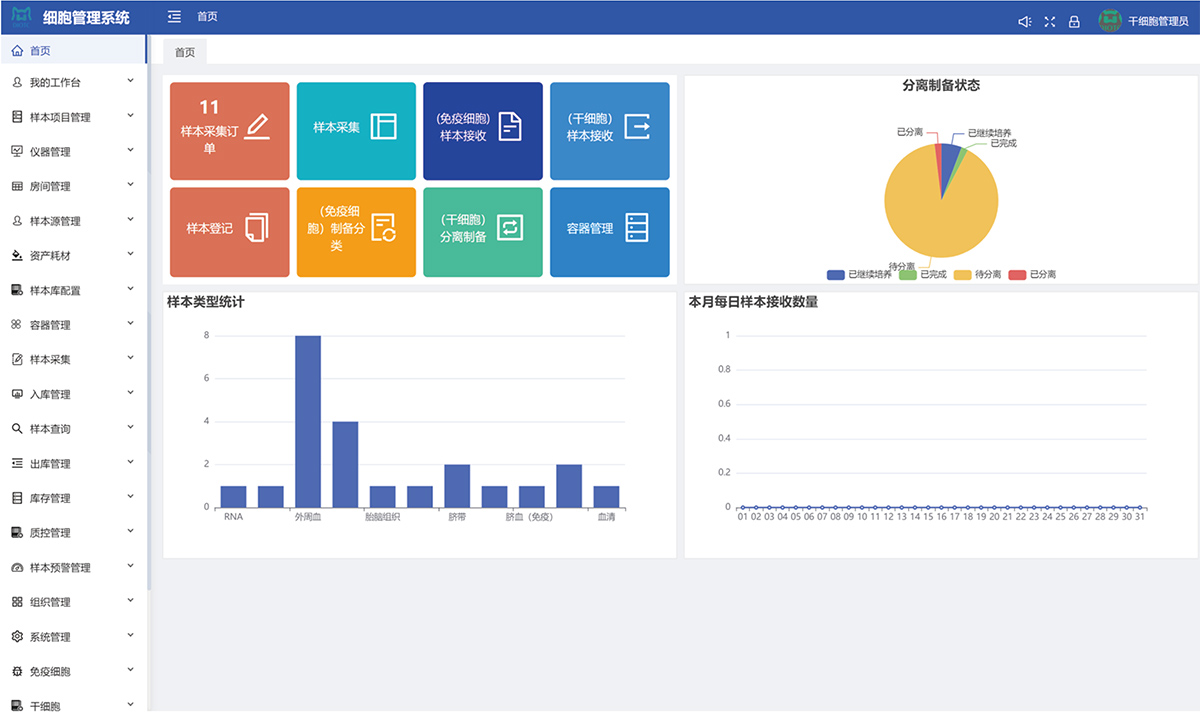Click the tallest 外周血 bar in chart
Viewport: 1200px width, 714px height.
point(307,420)
